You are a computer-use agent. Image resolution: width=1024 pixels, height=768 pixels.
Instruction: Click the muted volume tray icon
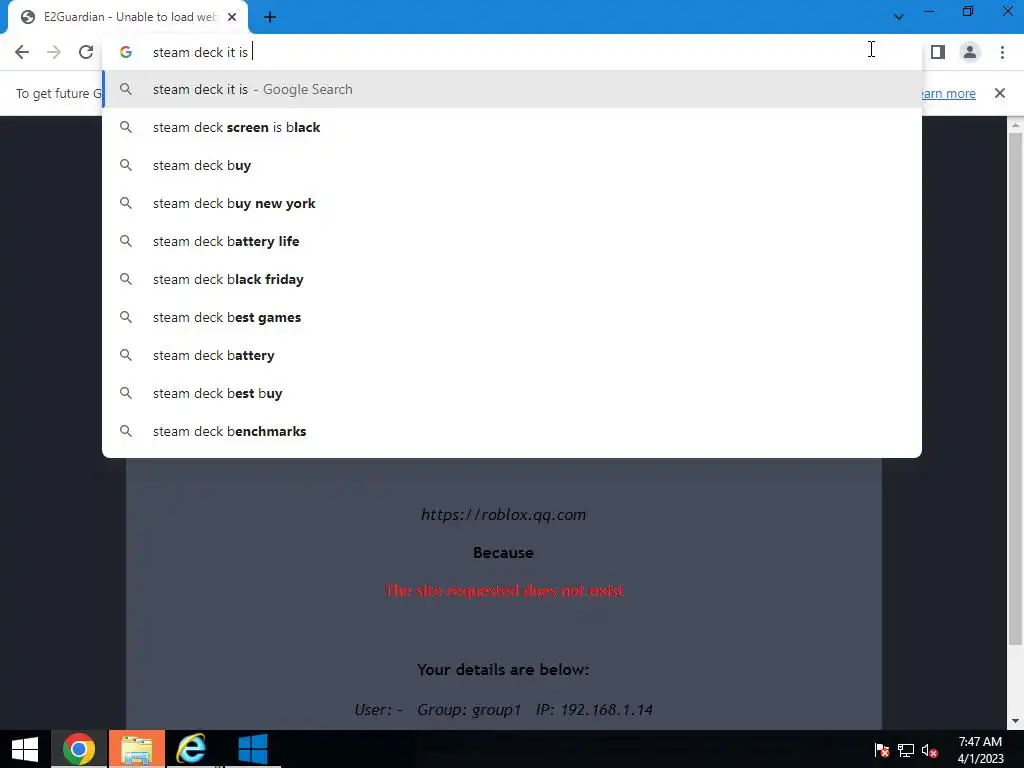point(929,750)
